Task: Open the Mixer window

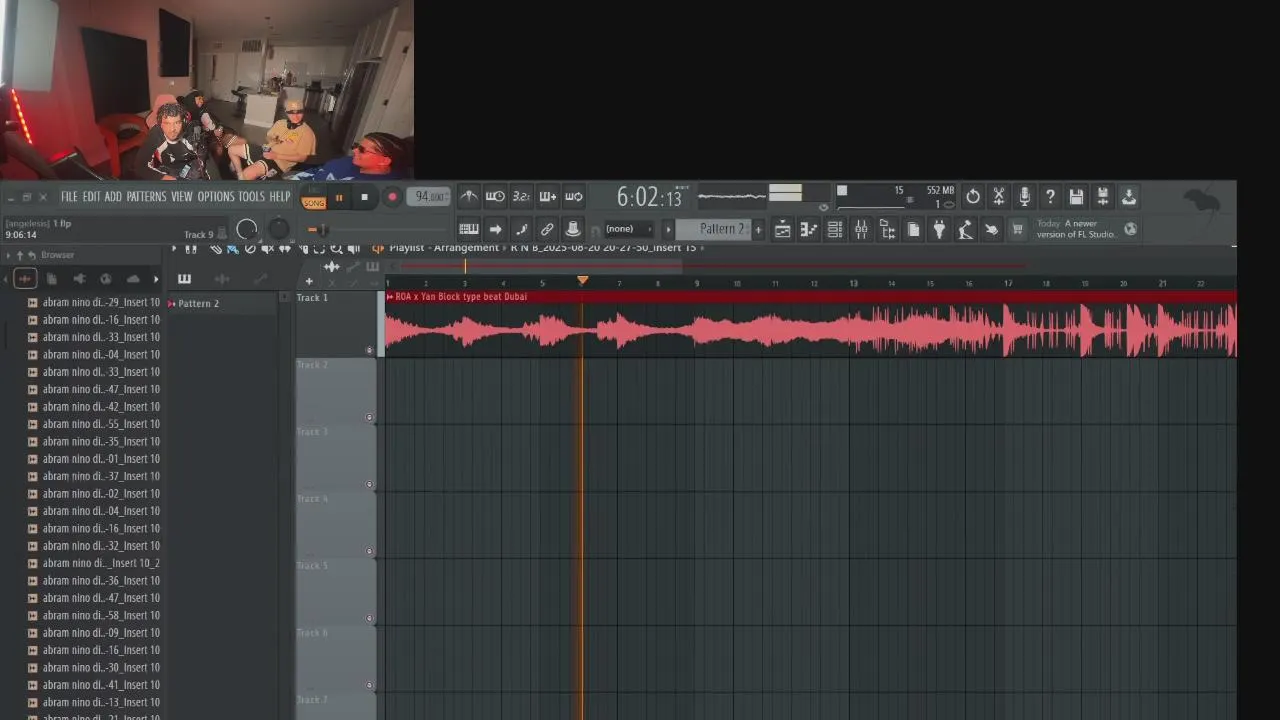Action: point(861,229)
